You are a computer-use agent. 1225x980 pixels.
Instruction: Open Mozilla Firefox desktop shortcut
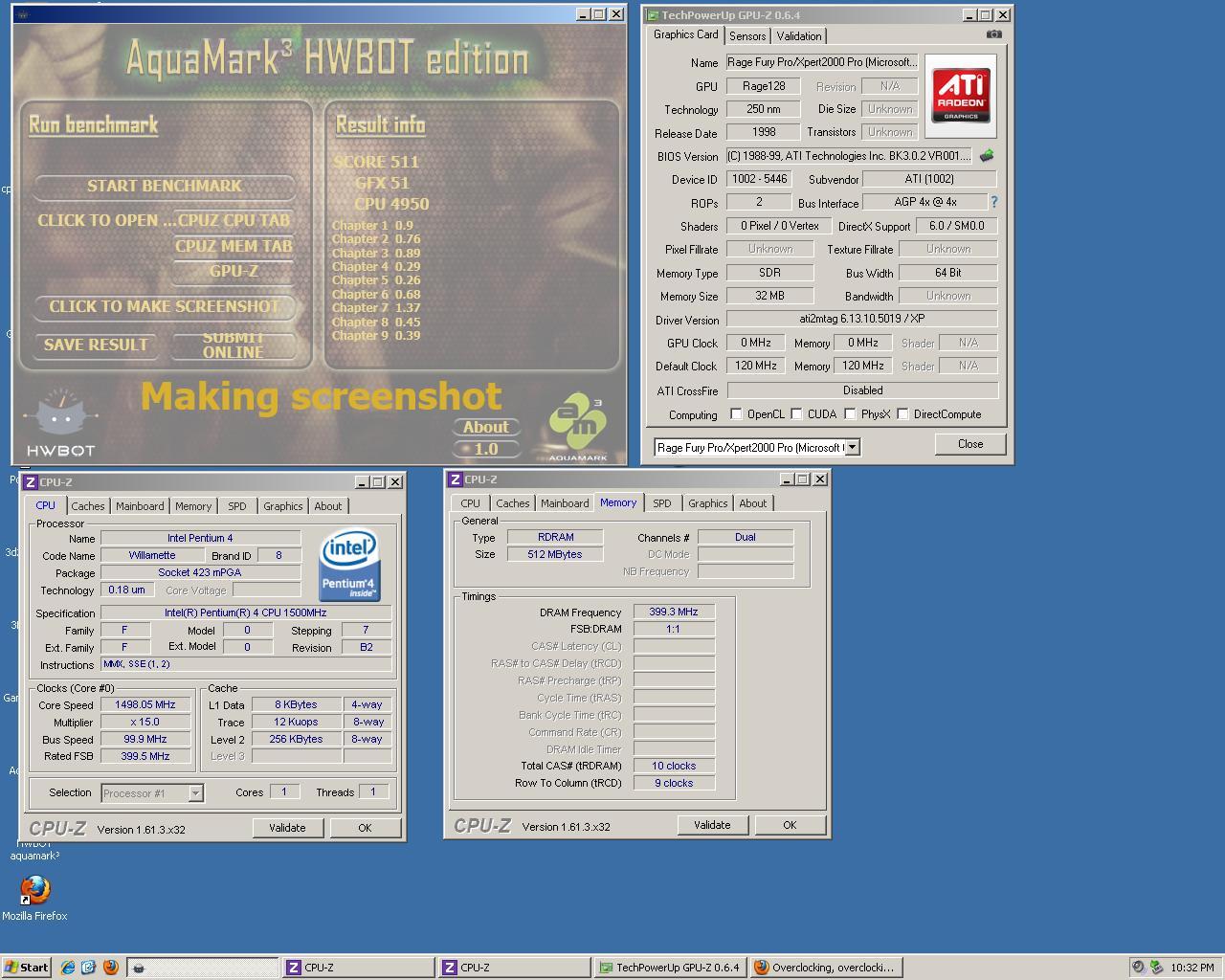pyautogui.click(x=34, y=898)
